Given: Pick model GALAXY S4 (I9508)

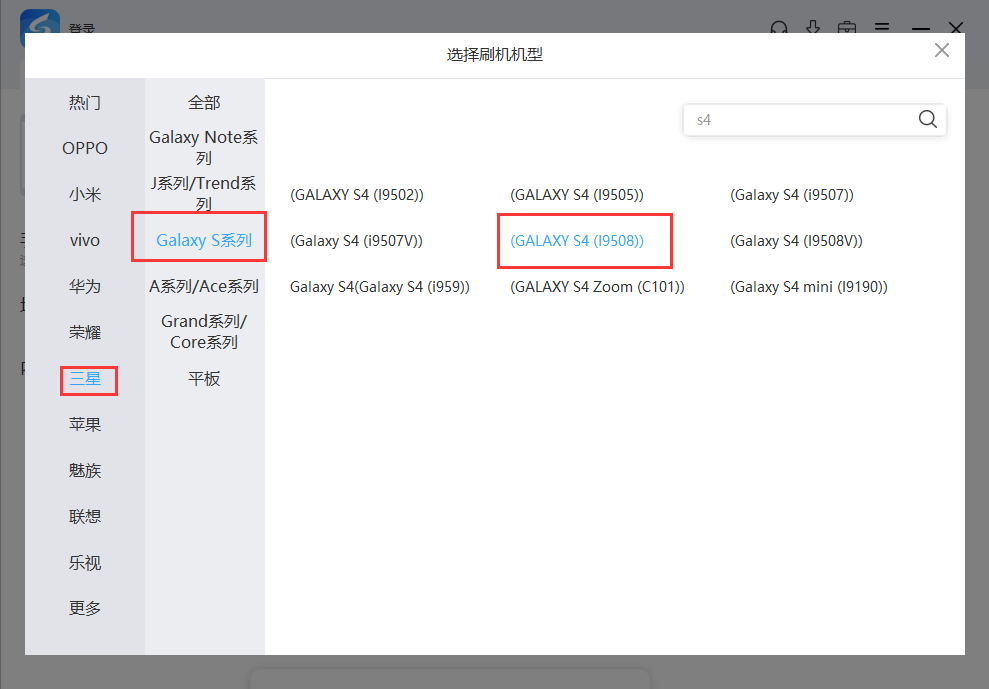Looking at the screenshot, I should coord(576,241).
